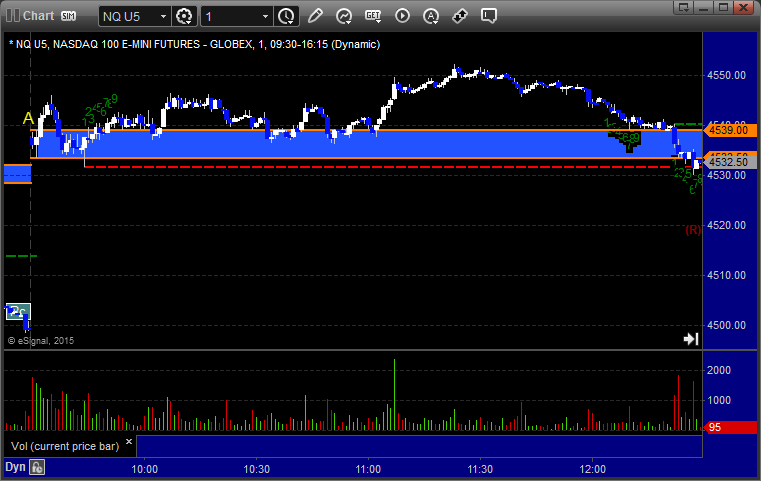The width and height of the screenshot is (761, 481).
Task: Click the 1000 volume axis label
Action: (719, 400)
